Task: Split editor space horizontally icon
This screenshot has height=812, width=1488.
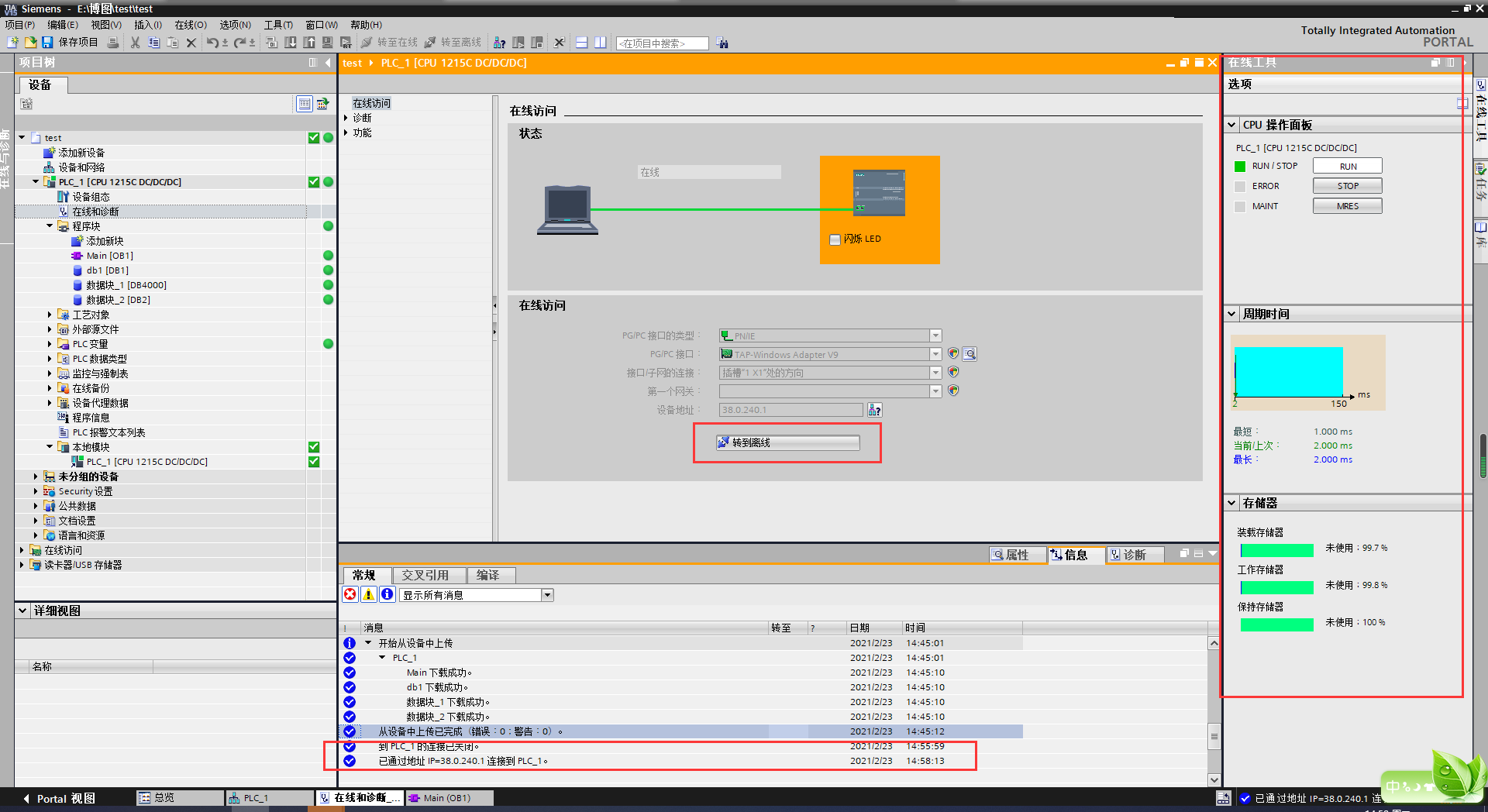Action: [582, 43]
